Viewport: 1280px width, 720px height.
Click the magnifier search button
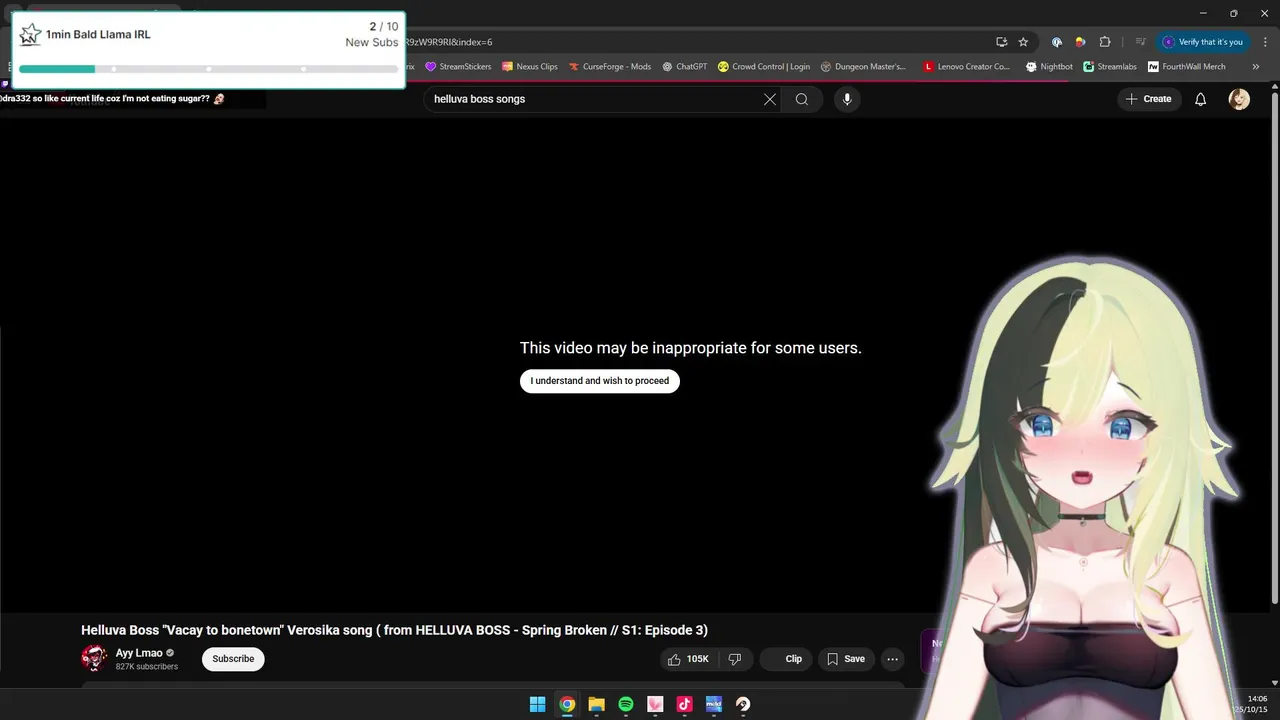coord(802,99)
